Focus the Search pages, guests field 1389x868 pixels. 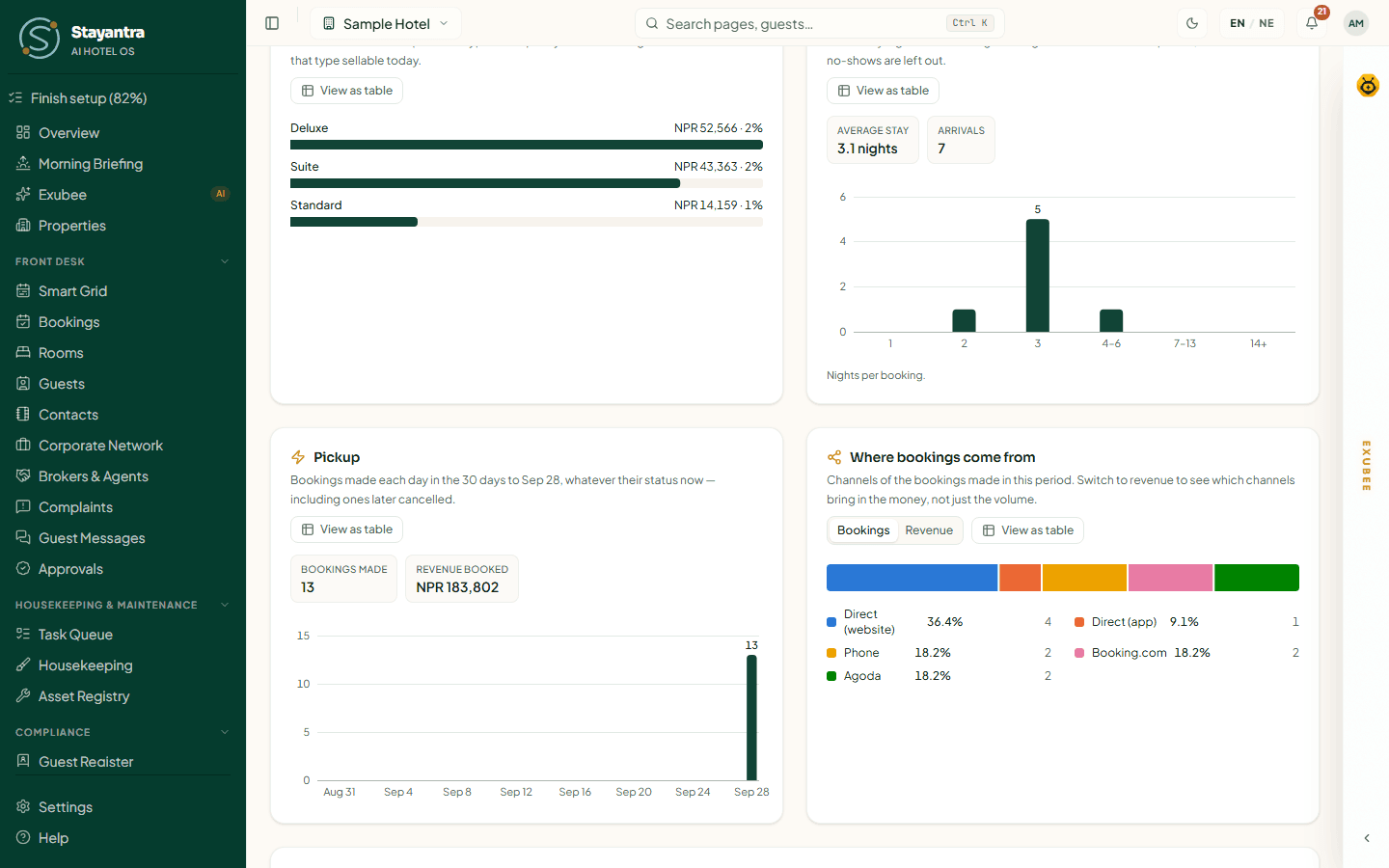pyautogui.click(x=819, y=23)
